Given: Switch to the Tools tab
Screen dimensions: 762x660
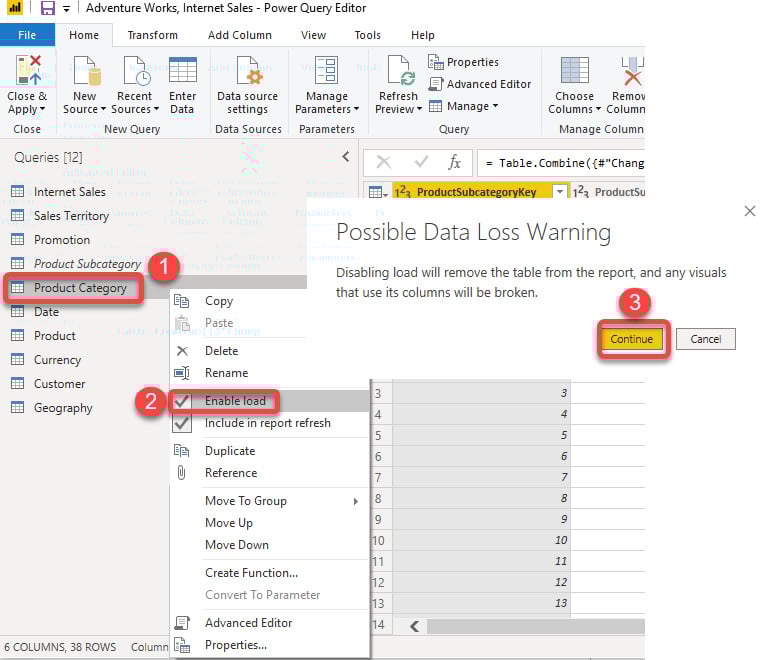Looking at the screenshot, I should 367,35.
